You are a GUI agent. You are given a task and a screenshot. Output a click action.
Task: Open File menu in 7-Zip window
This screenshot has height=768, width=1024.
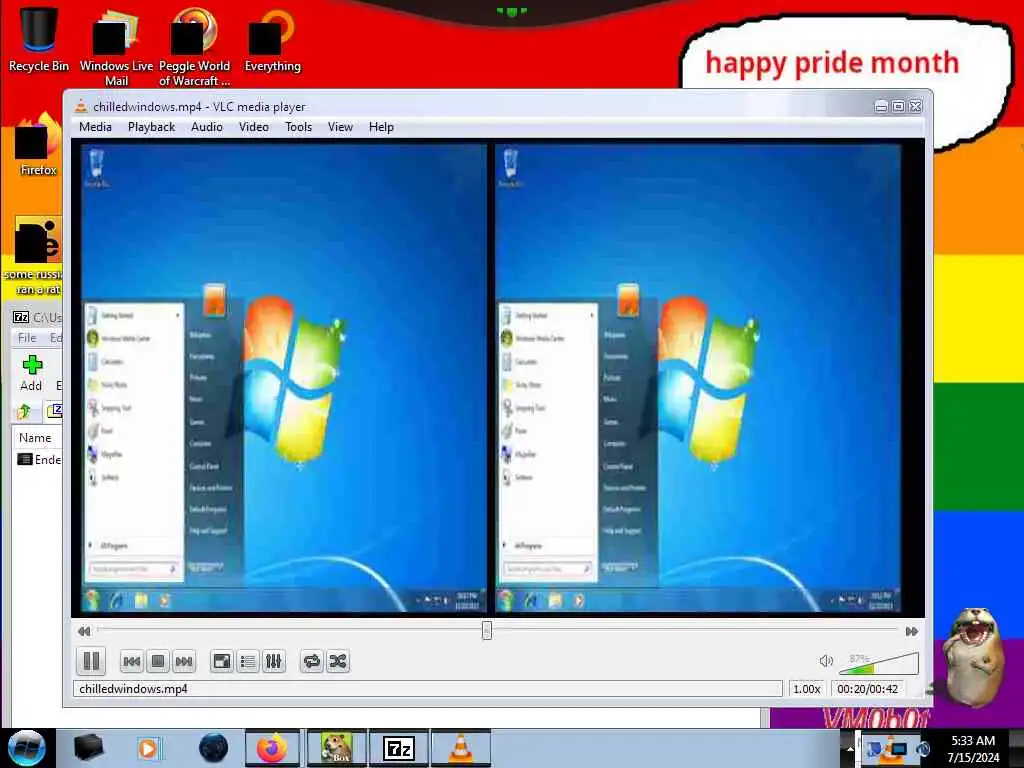[x=27, y=338]
